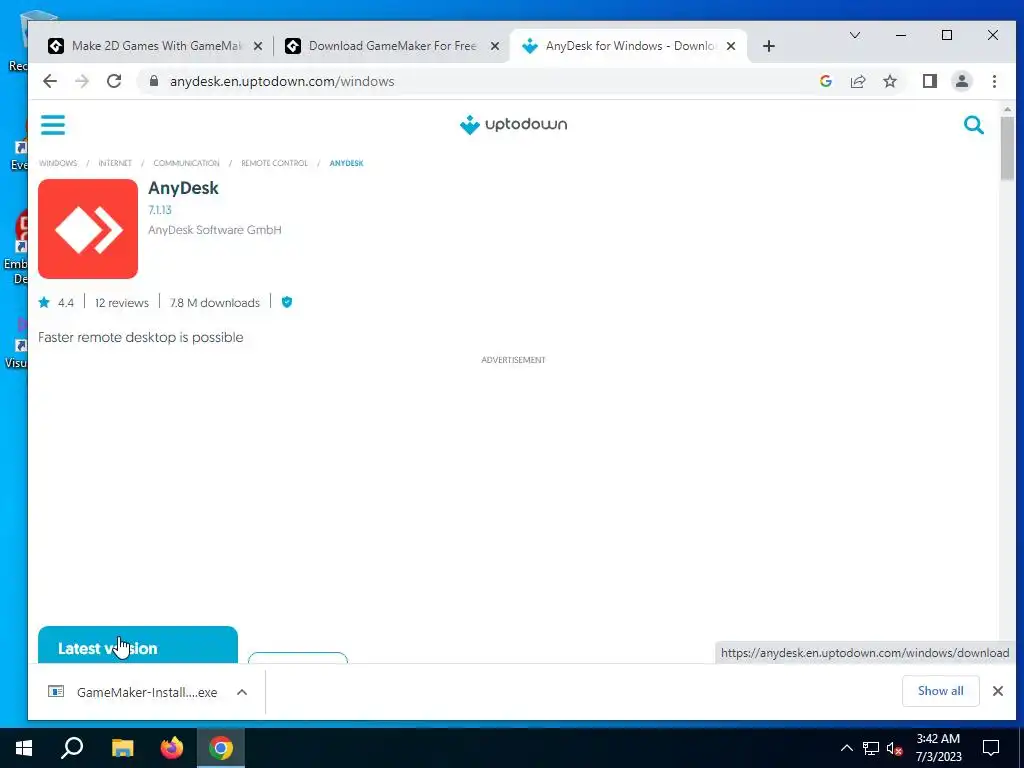
Task: Click the 7.1.13 version link
Action: (160, 210)
